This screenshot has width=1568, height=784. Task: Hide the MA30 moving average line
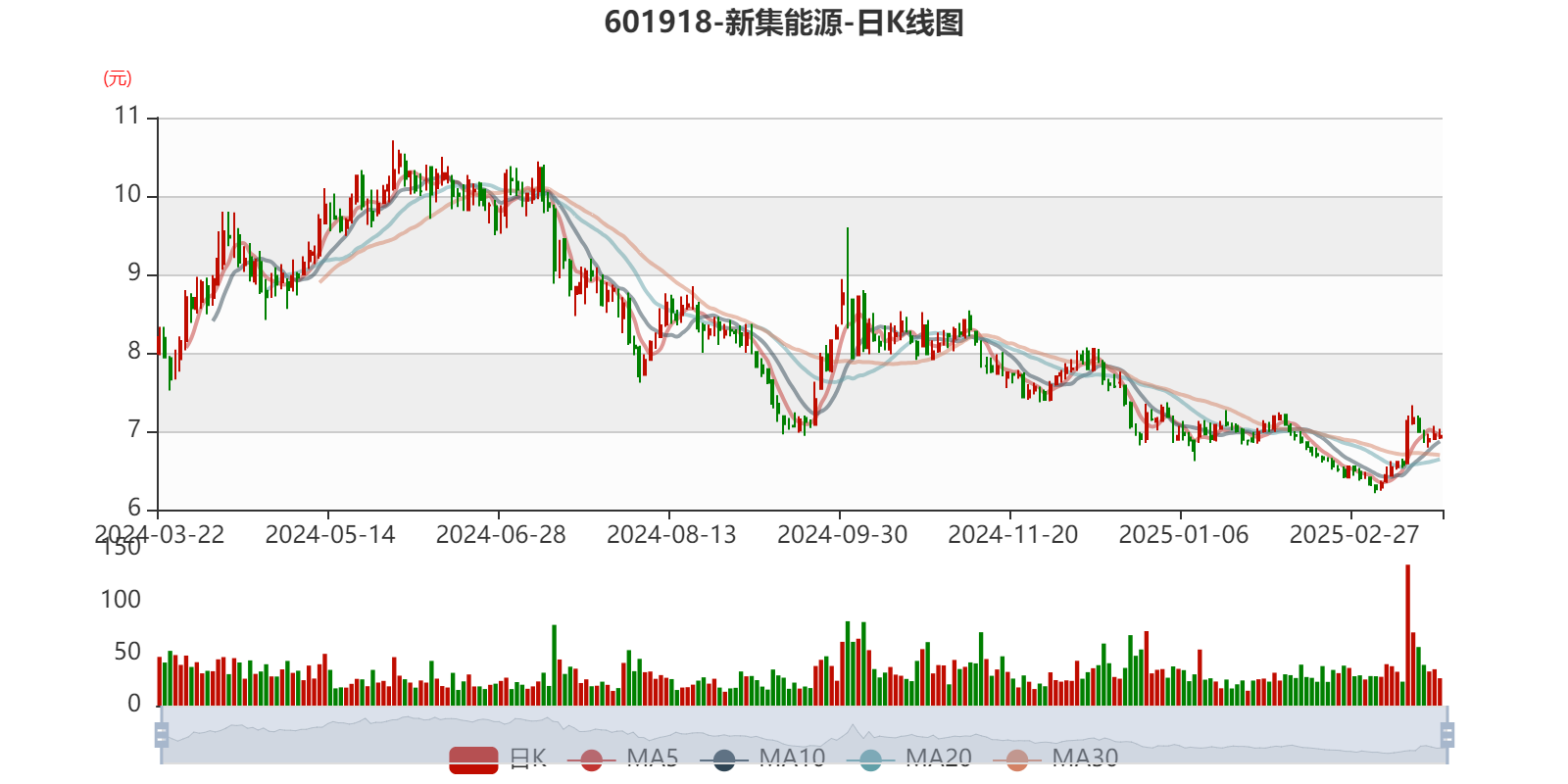click(1055, 759)
